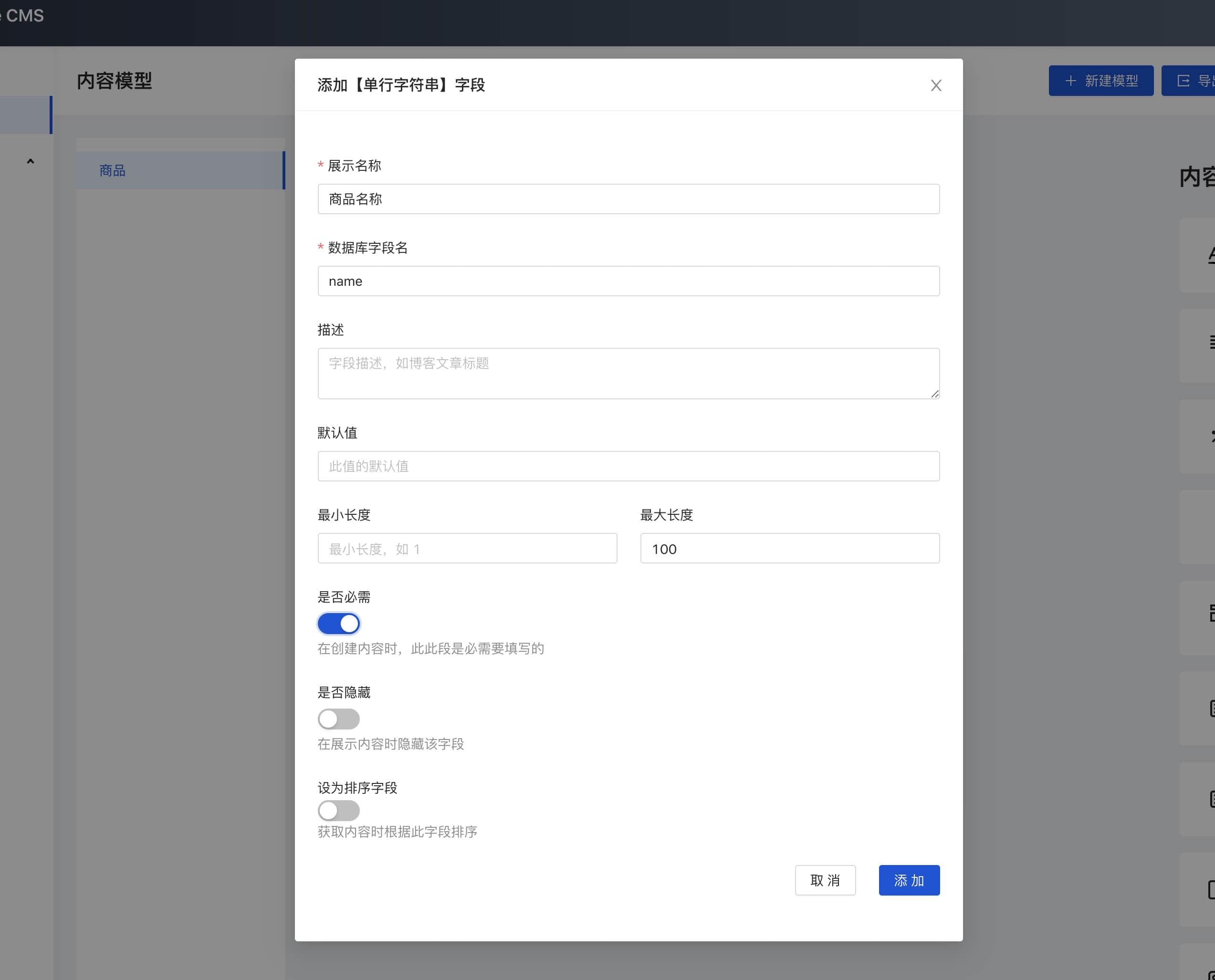Screen dimensions: 1215x980
Task: Focus the 描述 textarea
Action: click(x=628, y=373)
